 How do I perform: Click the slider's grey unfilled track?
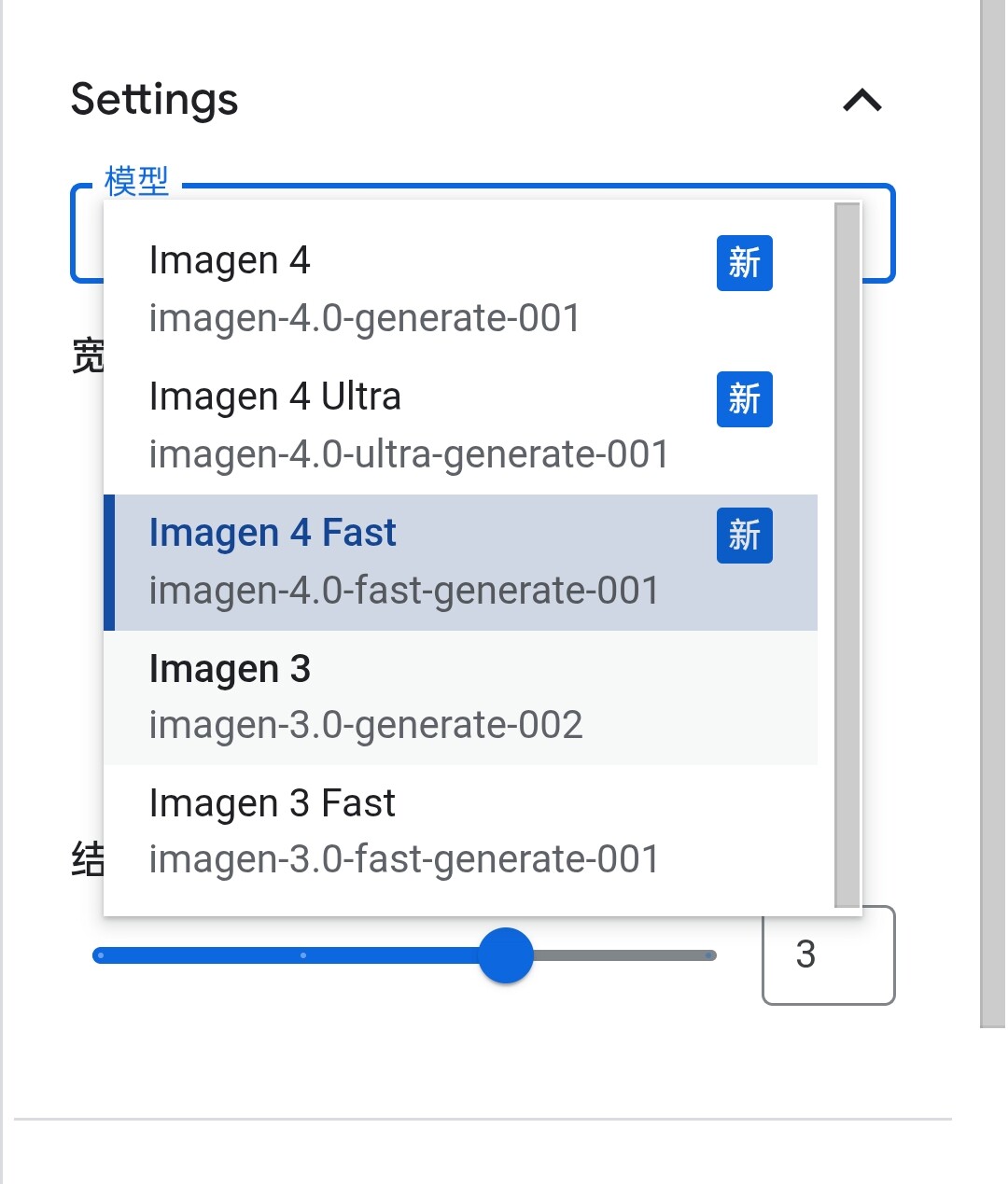point(624,955)
